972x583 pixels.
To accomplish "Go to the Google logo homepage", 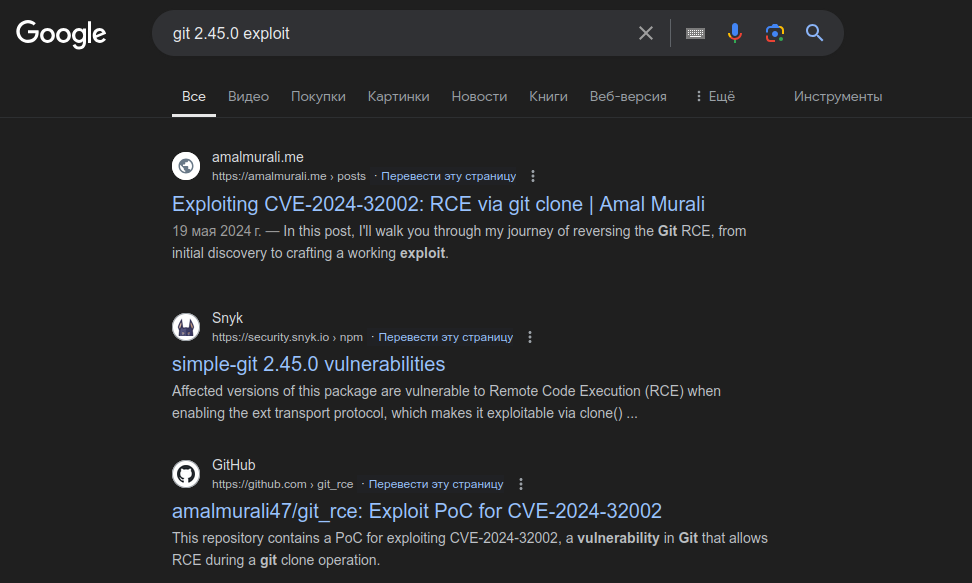I will pyautogui.click(x=61, y=33).
